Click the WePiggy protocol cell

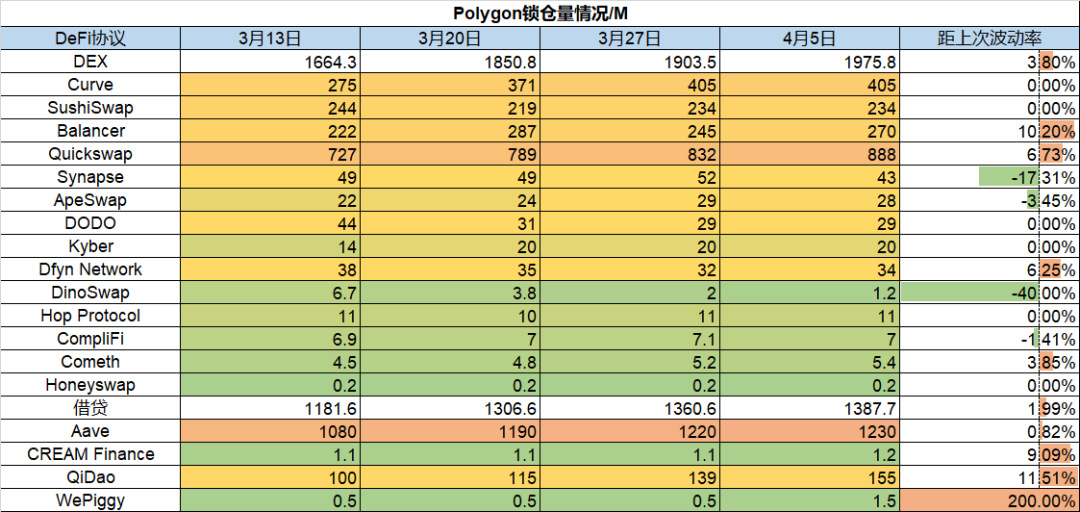(90, 500)
